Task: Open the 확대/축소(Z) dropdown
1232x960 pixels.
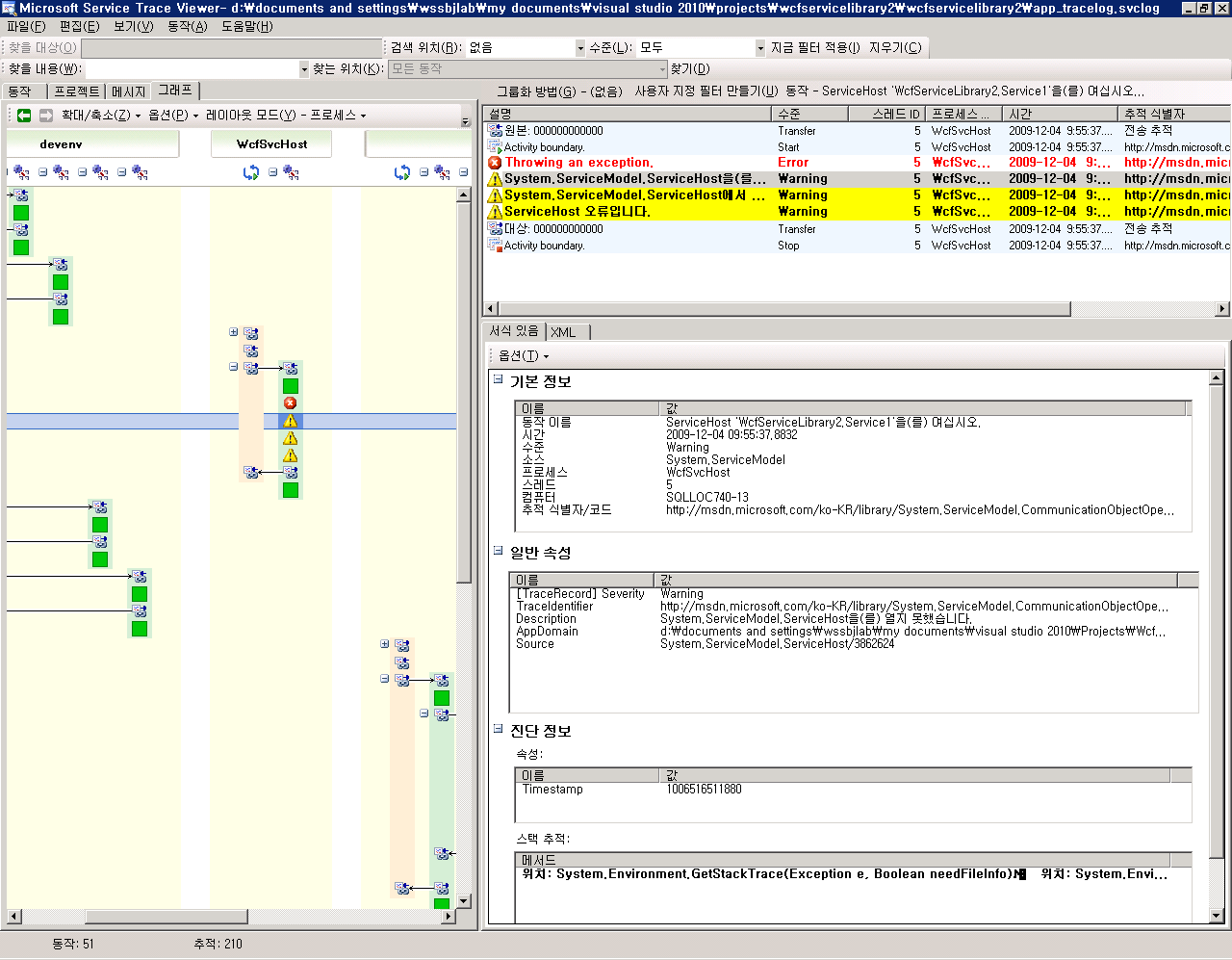Action: (x=100, y=115)
